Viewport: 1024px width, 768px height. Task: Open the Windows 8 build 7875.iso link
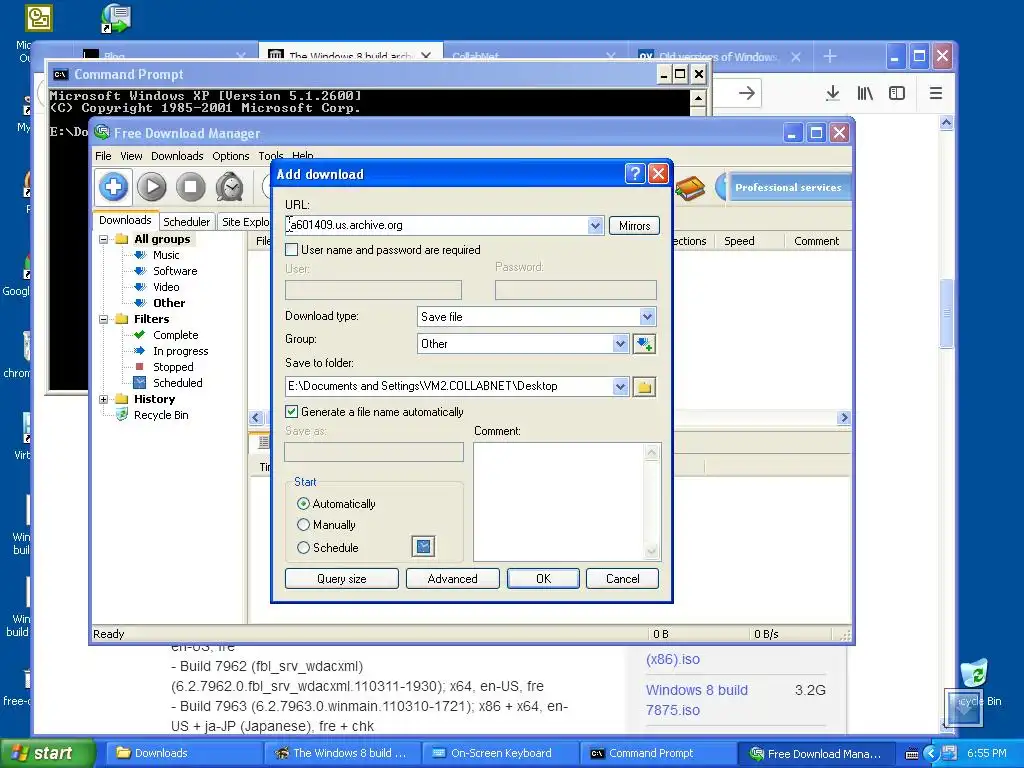click(x=697, y=700)
